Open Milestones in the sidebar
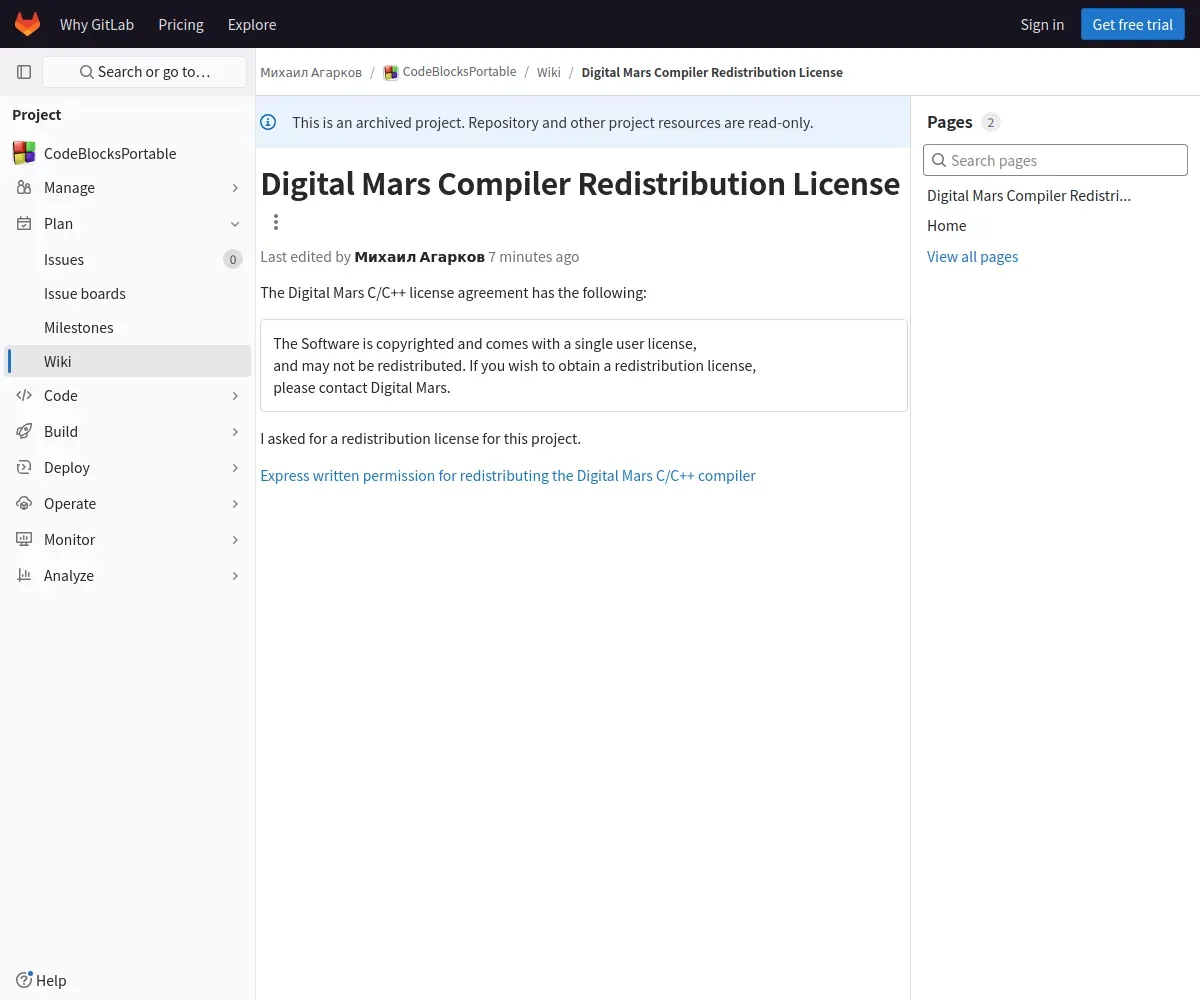 pyautogui.click(x=127, y=327)
